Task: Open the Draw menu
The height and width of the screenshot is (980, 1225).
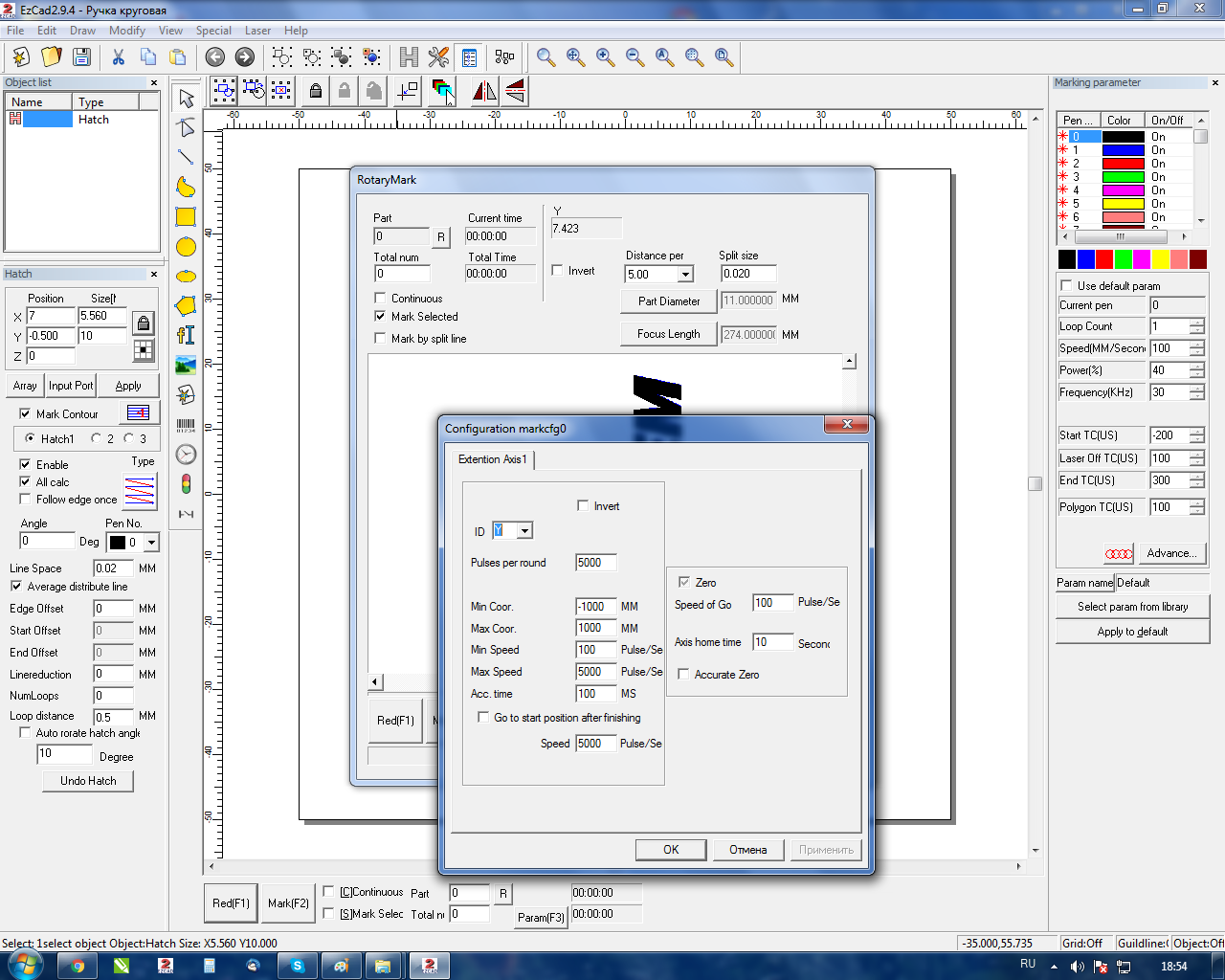Action: [82, 31]
